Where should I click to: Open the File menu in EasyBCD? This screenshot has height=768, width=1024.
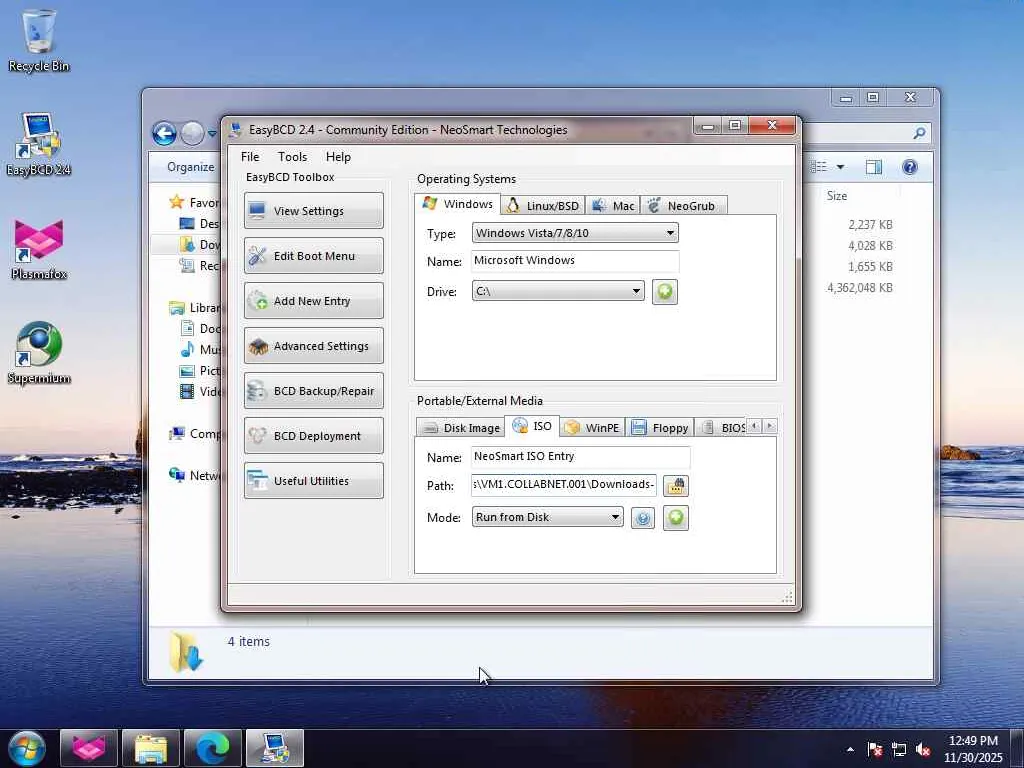249,157
